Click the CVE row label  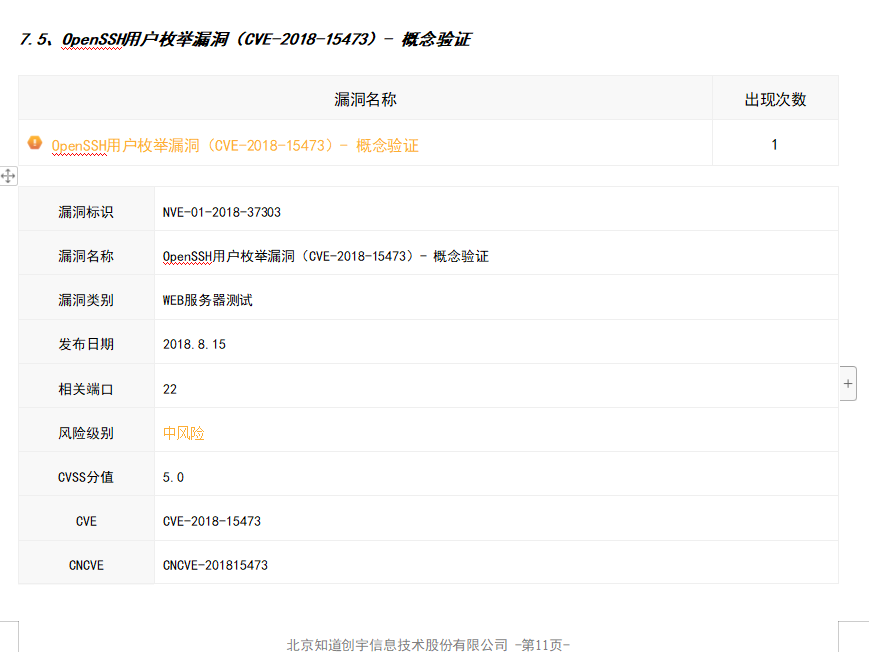tap(86, 522)
